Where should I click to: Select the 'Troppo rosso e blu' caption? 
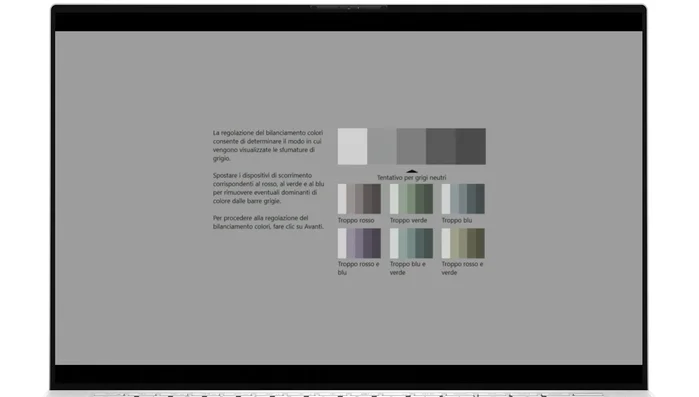(358, 268)
